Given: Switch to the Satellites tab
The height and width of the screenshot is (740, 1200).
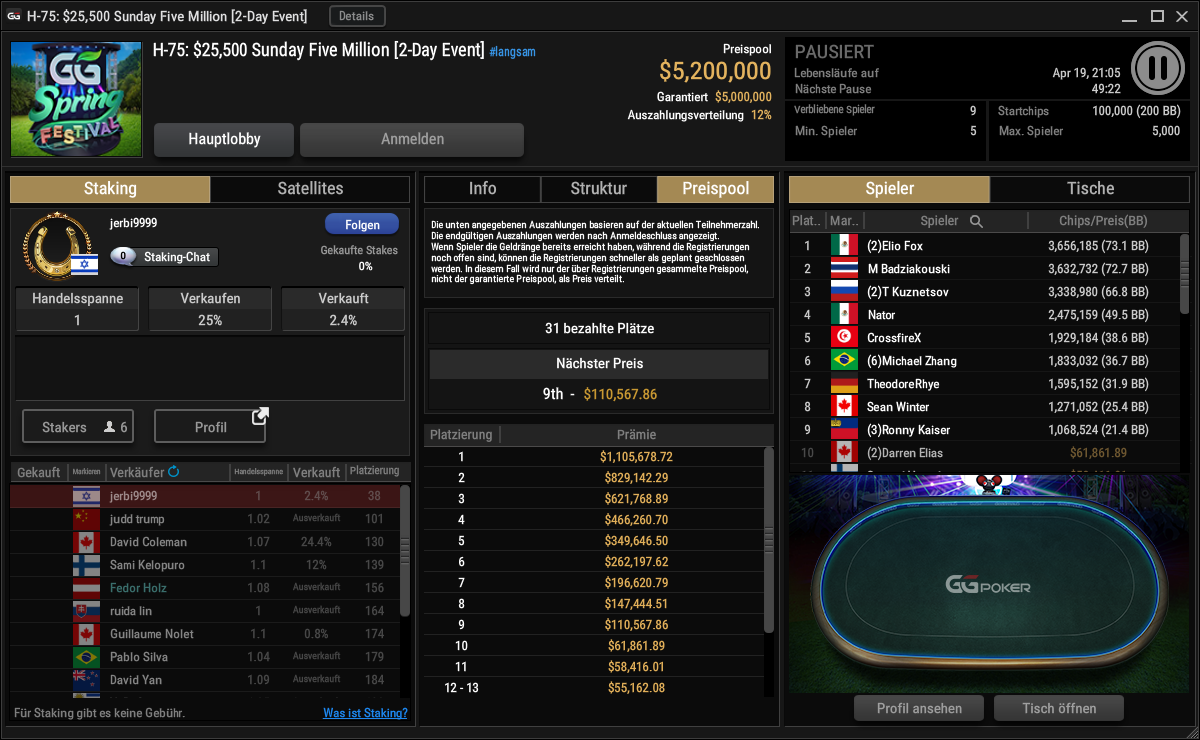Looking at the screenshot, I should click(310, 188).
